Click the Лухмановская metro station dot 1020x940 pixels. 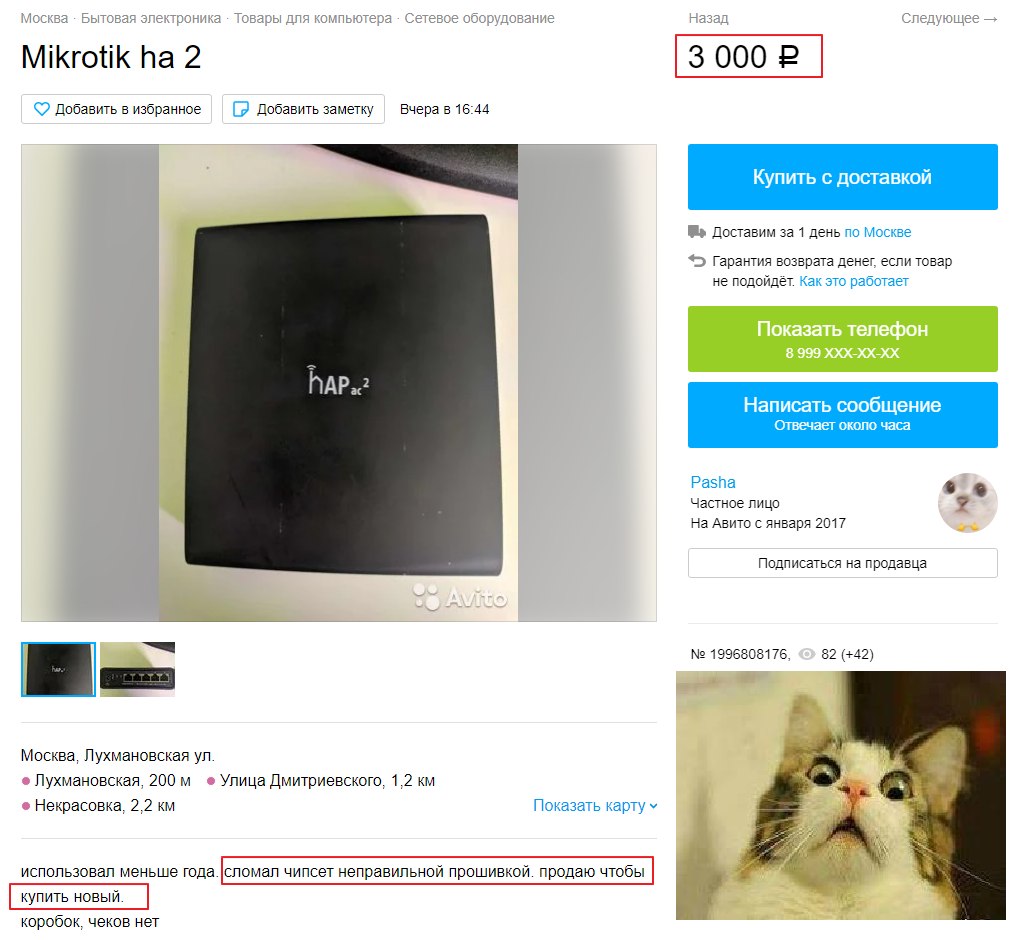point(26,781)
